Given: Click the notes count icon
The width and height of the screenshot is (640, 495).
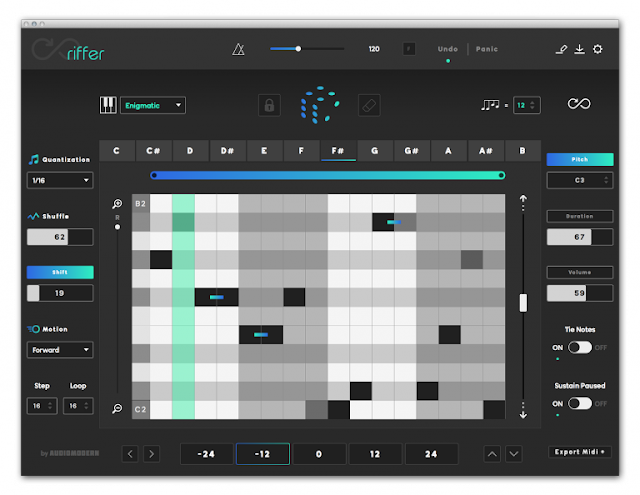Looking at the screenshot, I should pyautogui.click(x=490, y=105).
